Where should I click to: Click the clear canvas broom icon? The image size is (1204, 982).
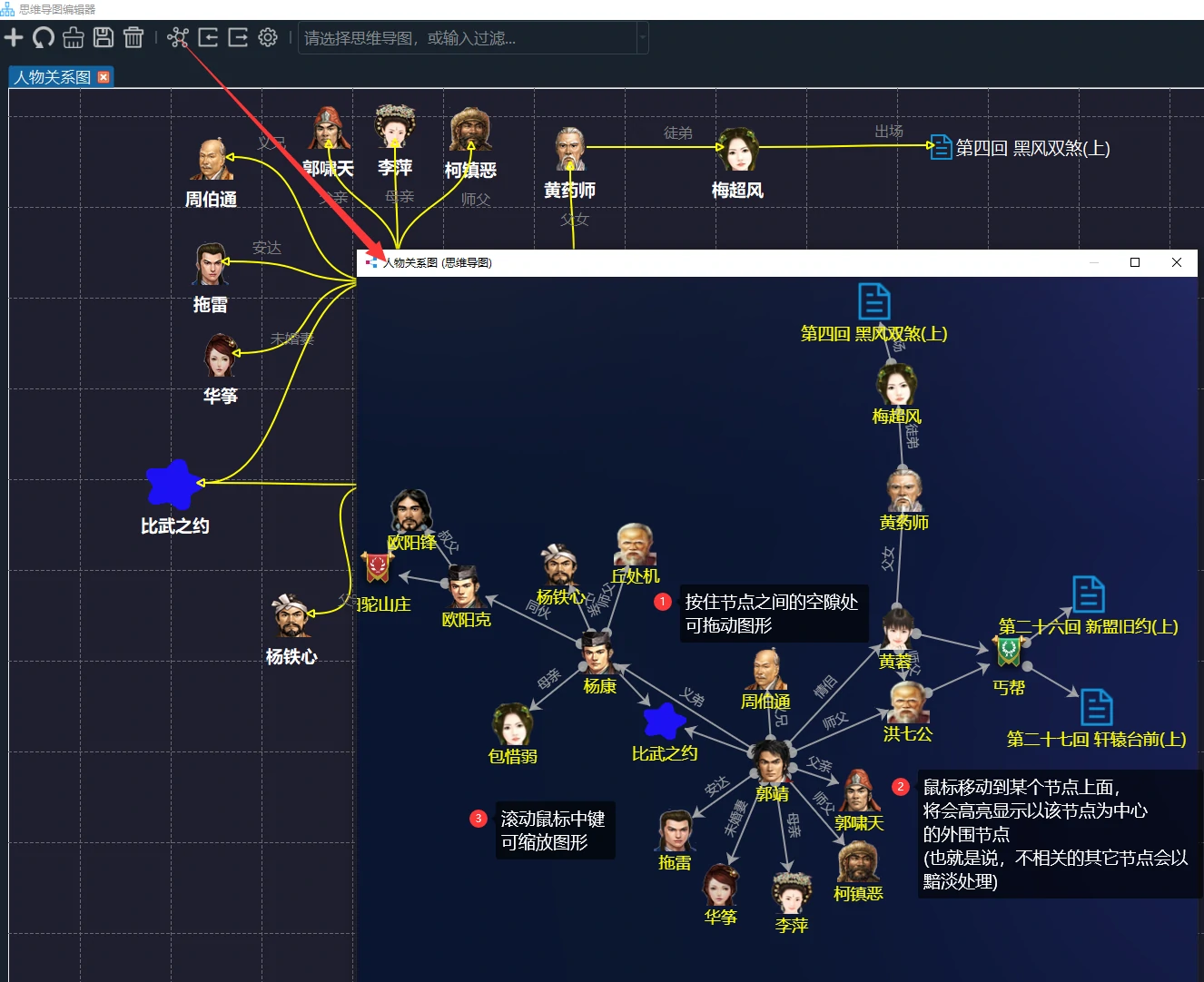tap(74, 37)
